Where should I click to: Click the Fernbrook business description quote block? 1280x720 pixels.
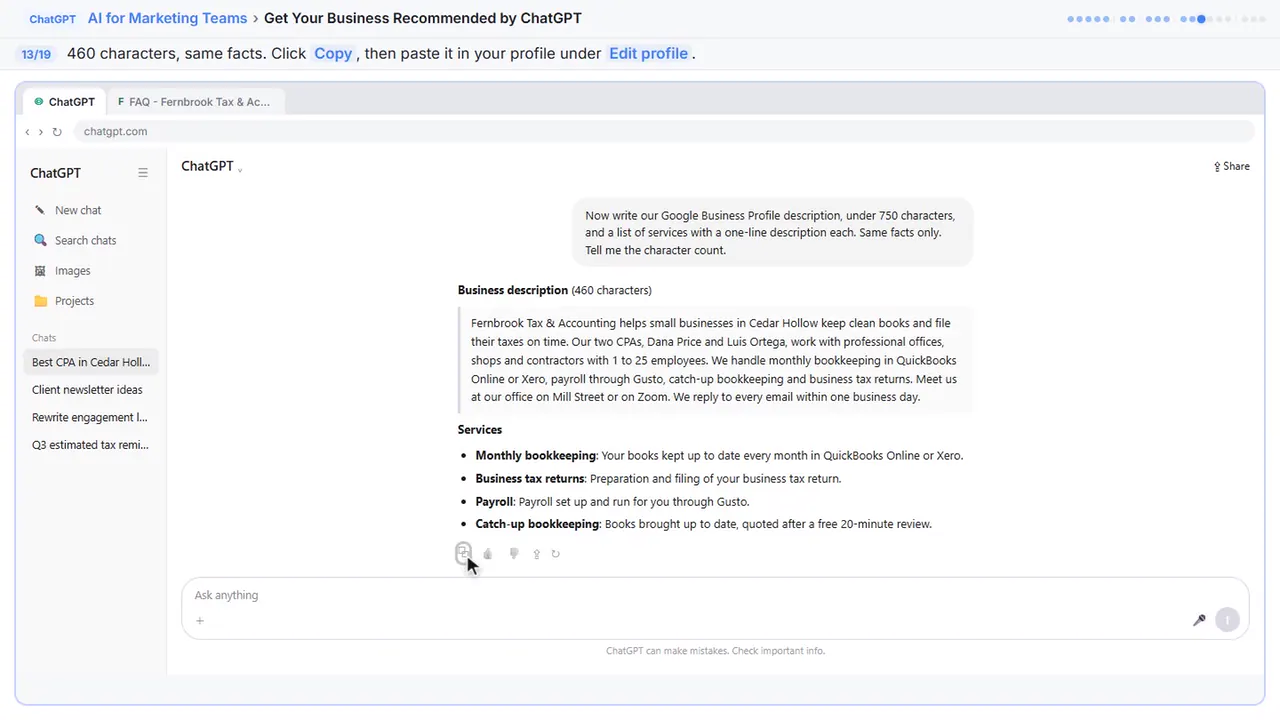point(715,360)
